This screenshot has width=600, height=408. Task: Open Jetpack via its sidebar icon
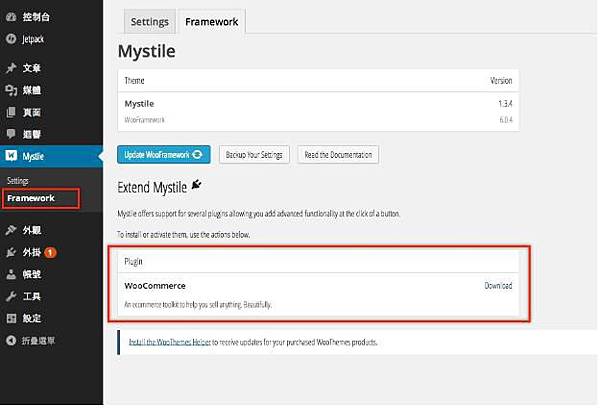(10, 39)
